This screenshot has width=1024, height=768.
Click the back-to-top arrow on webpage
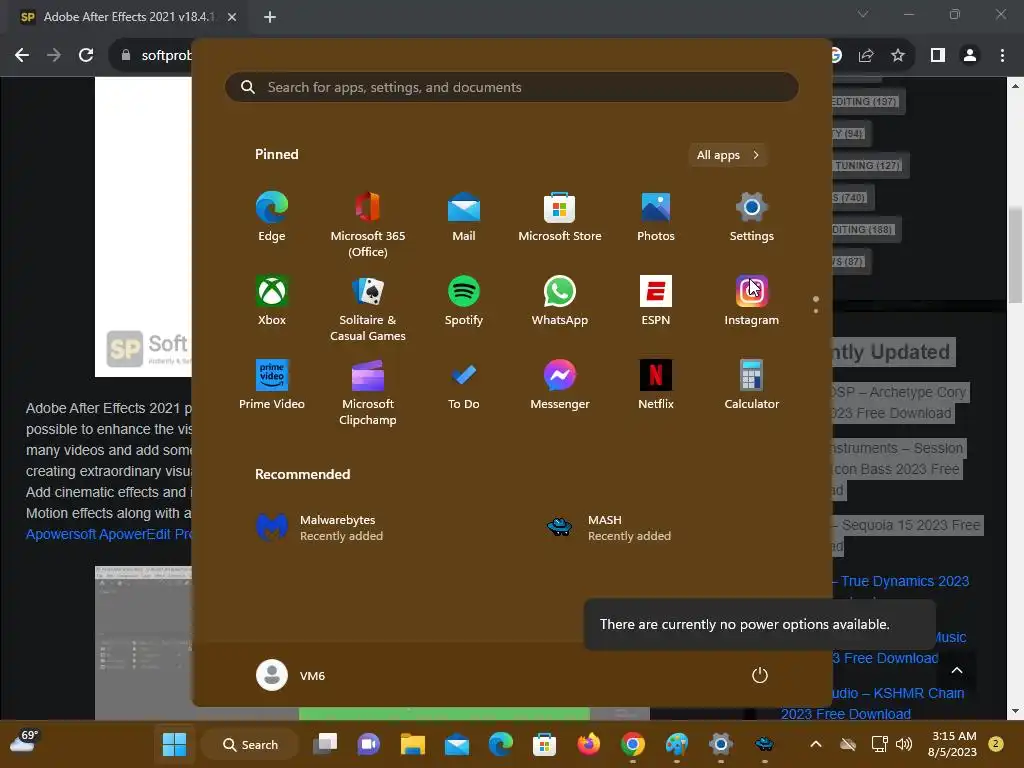pyautogui.click(x=957, y=671)
